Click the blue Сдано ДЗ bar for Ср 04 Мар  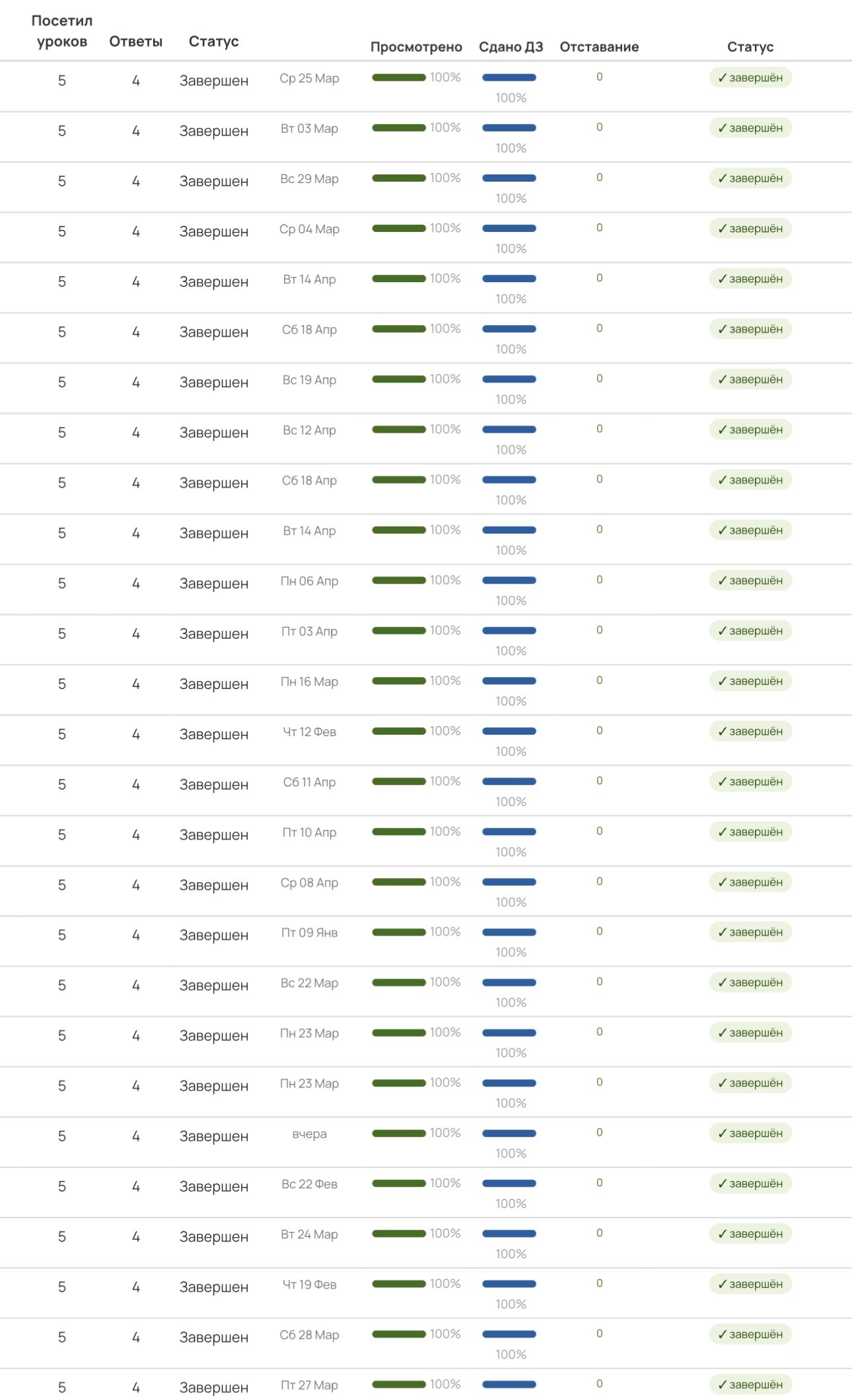click(509, 229)
